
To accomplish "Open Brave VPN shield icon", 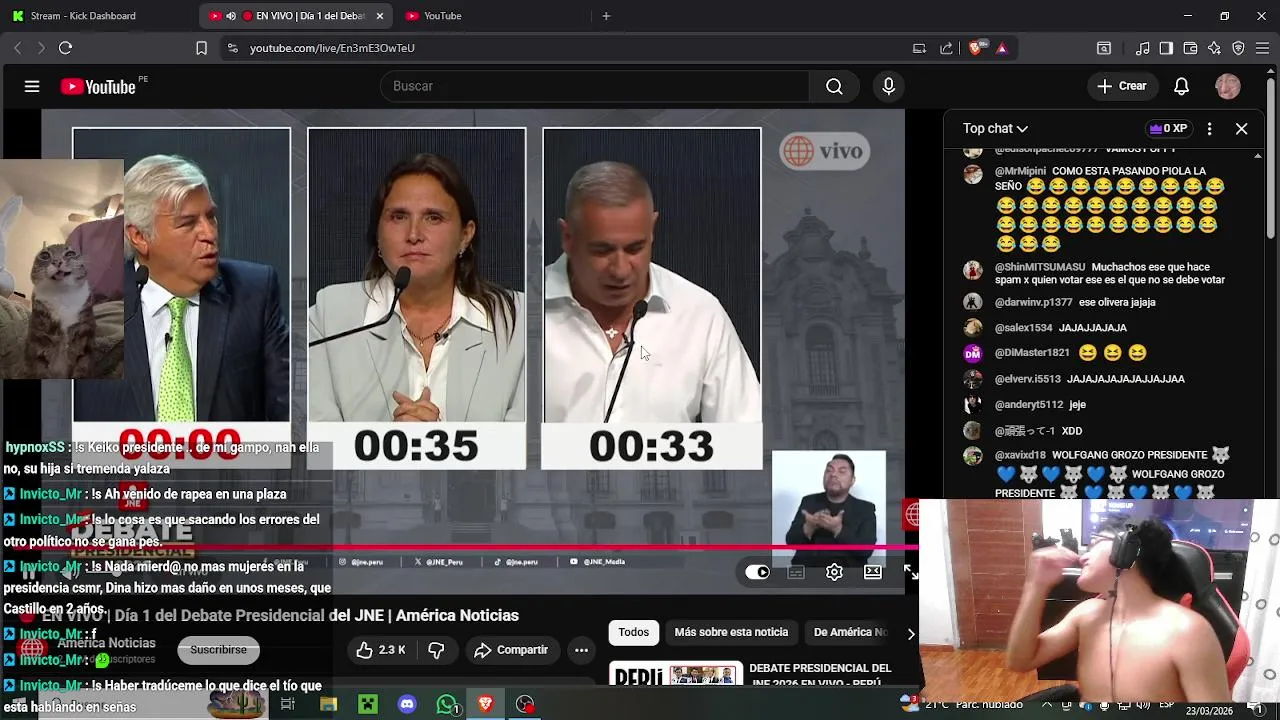I will point(1238,48).
